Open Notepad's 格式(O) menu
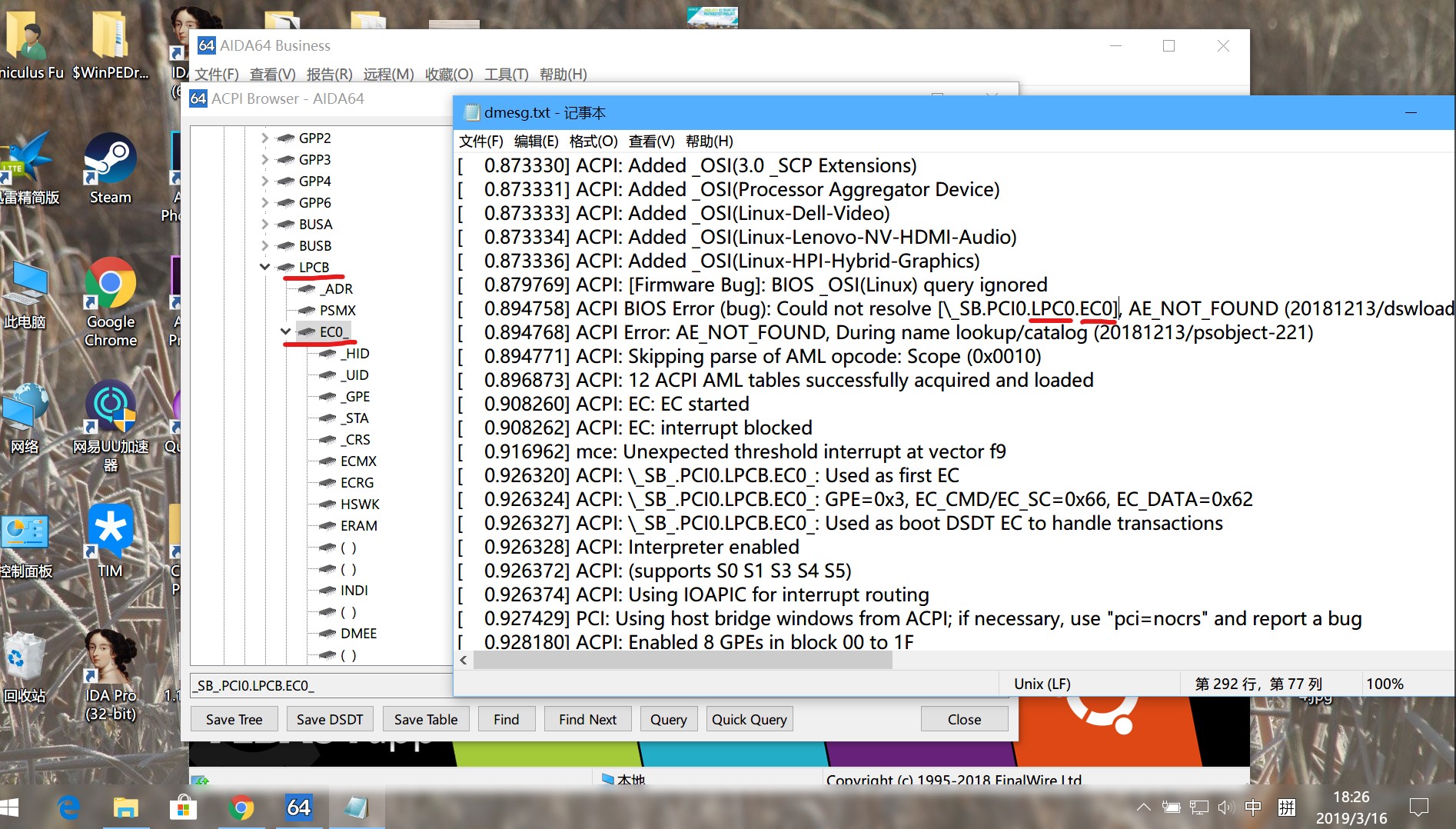The width and height of the screenshot is (1456, 829). click(593, 141)
